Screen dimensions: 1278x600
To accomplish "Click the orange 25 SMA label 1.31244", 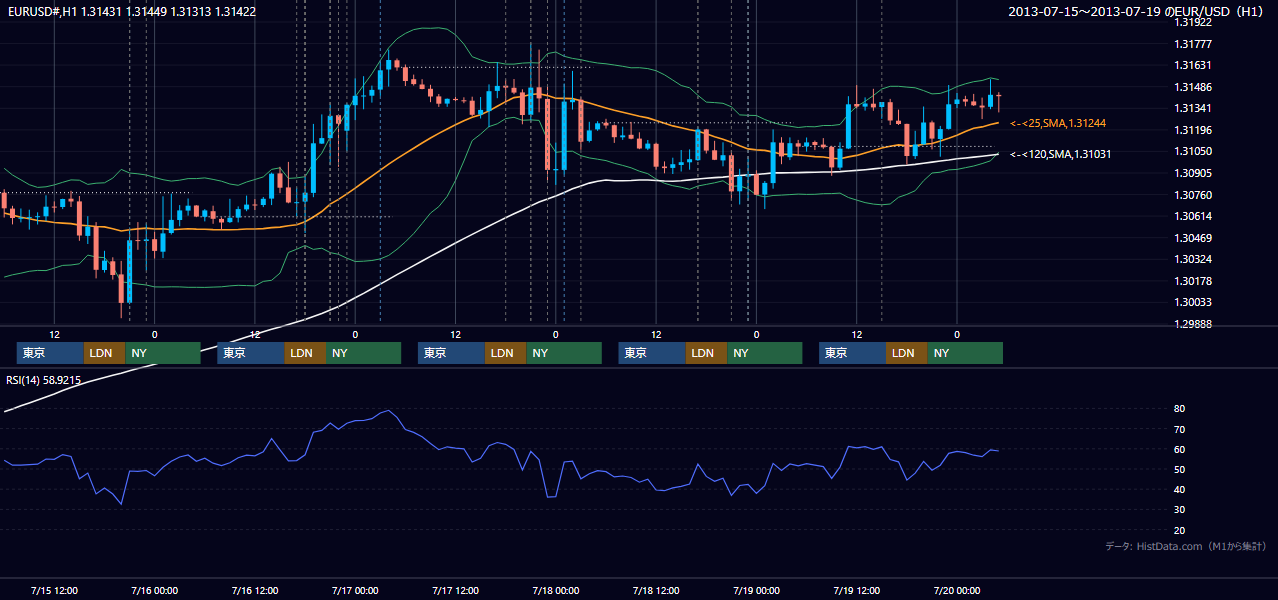I will pyautogui.click(x=1058, y=123).
